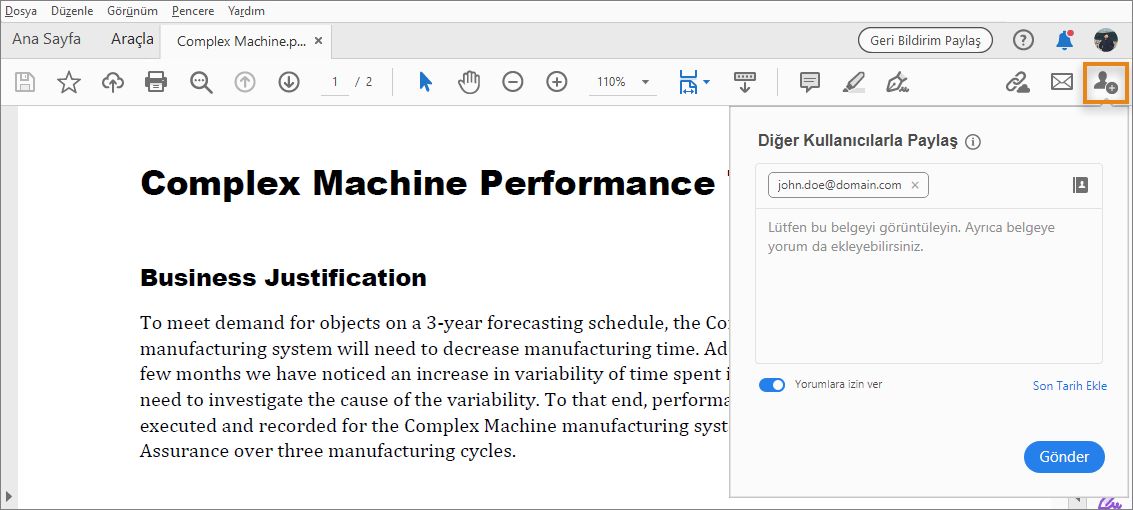The width and height of the screenshot is (1133, 510).
Task: Click the Business Justification heading
Action: coord(283,277)
